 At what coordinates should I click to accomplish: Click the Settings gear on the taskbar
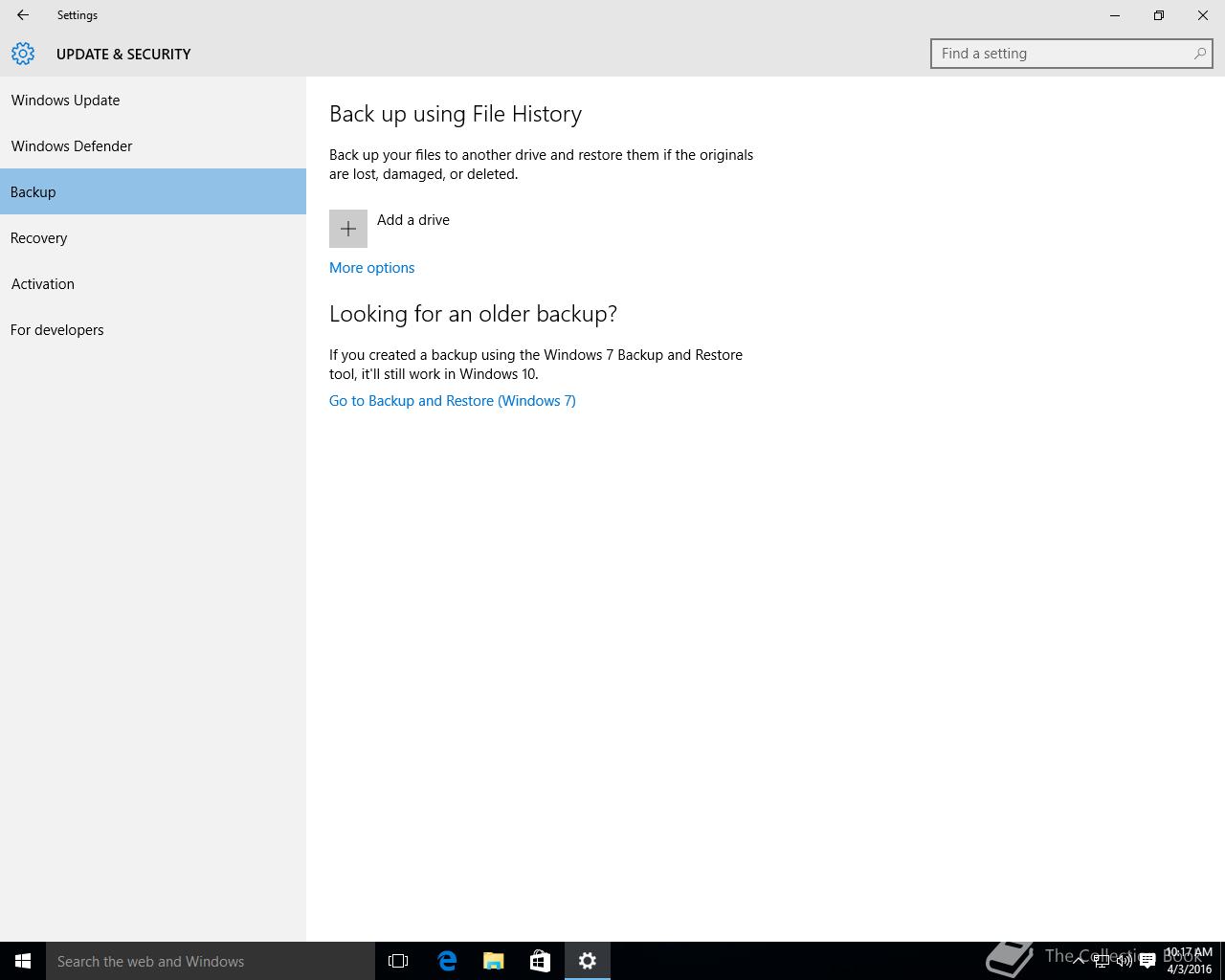point(588,961)
